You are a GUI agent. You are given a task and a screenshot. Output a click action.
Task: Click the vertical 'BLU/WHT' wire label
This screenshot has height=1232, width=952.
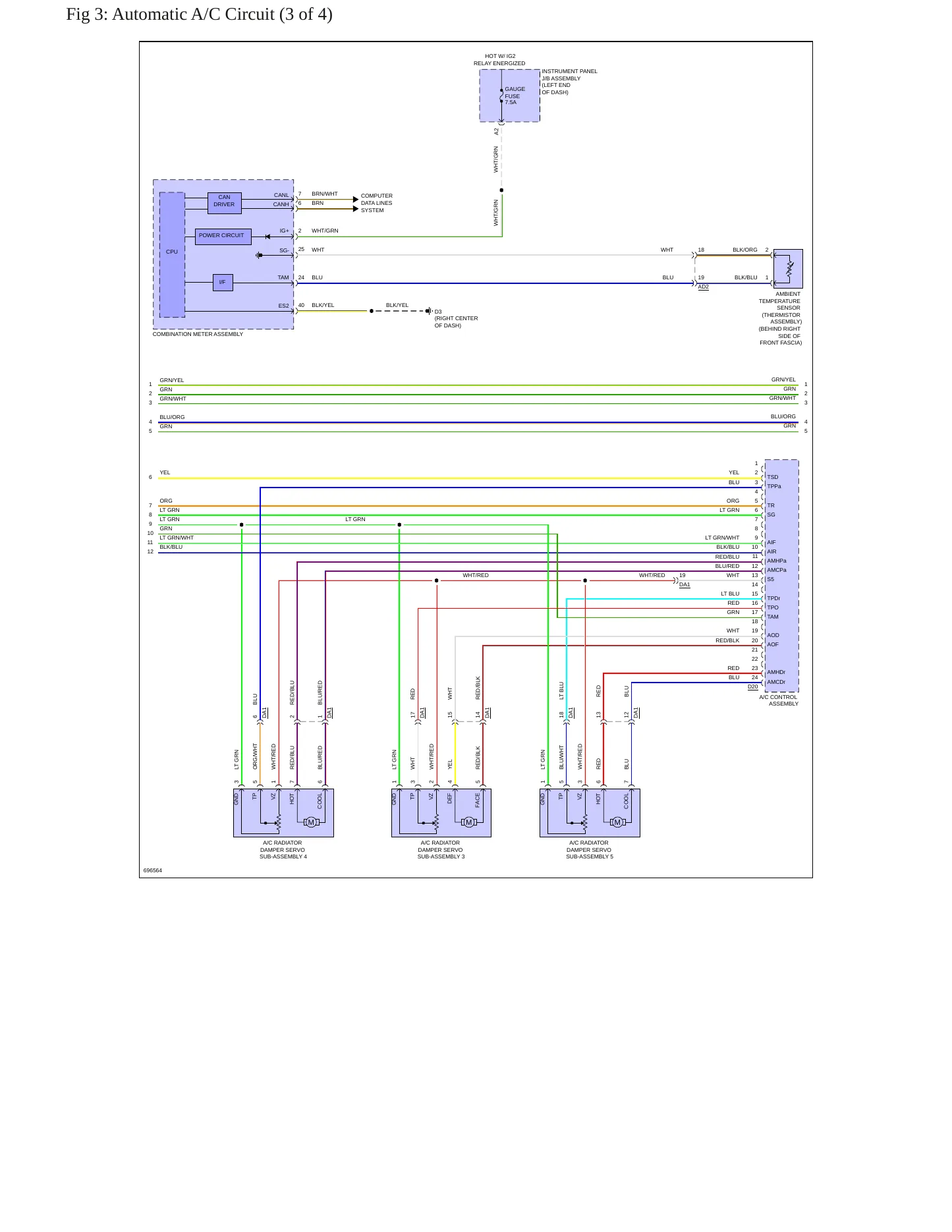561,757
